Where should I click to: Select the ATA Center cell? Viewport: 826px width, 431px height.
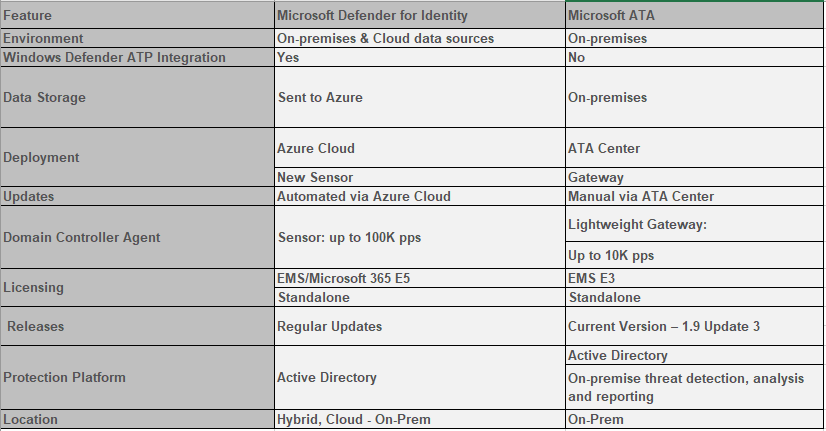click(693, 148)
